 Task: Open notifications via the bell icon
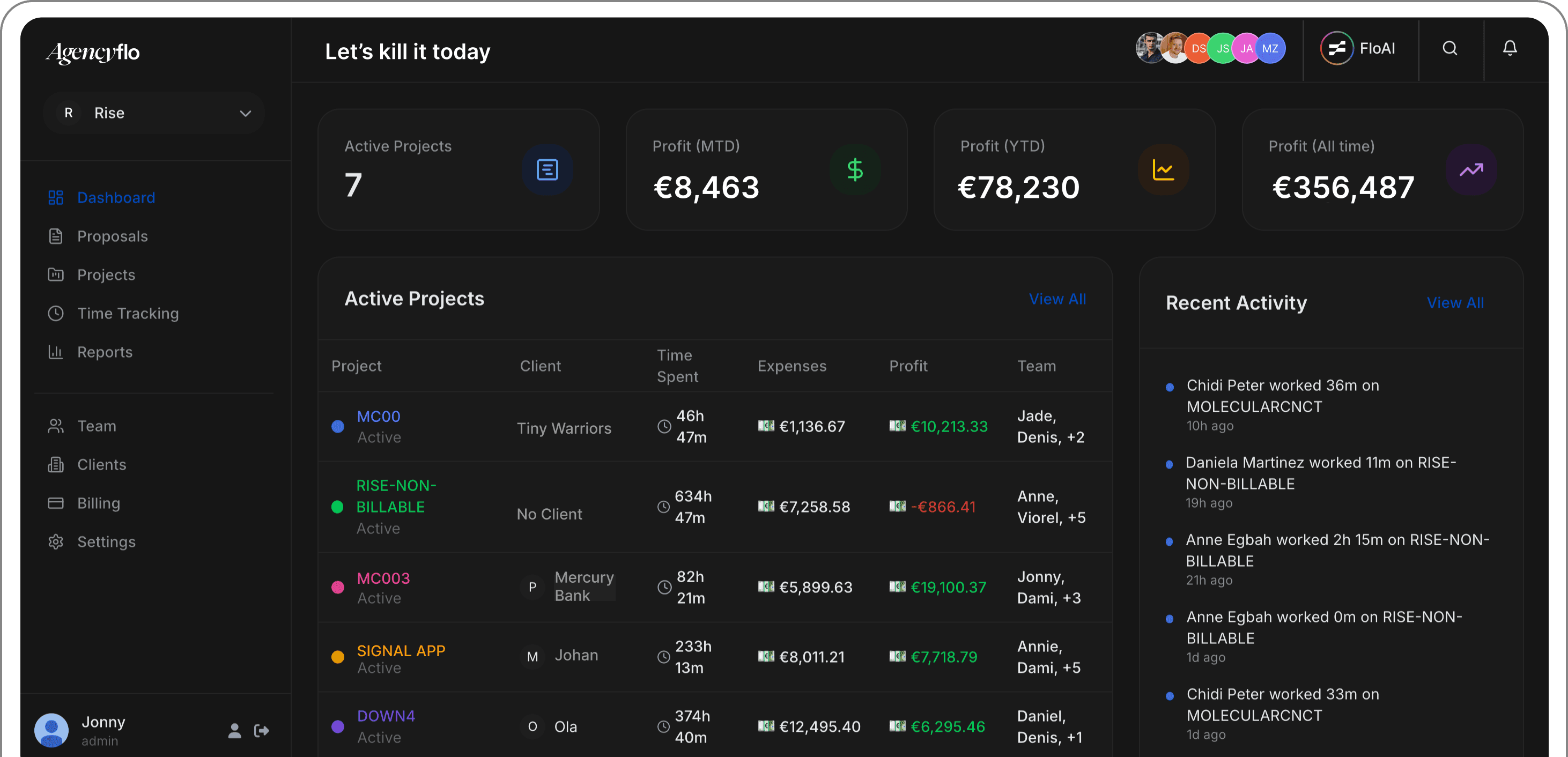click(x=1510, y=48)
